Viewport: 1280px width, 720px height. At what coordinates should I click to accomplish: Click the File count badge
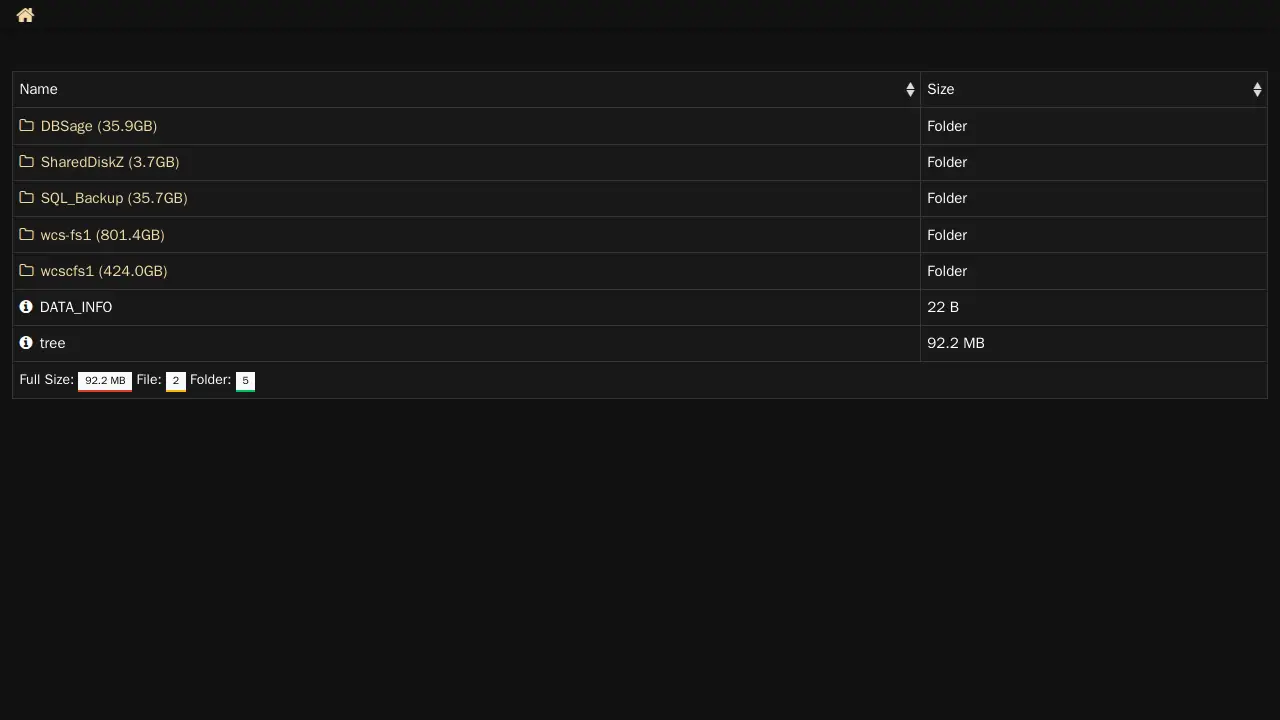[175, 381]
